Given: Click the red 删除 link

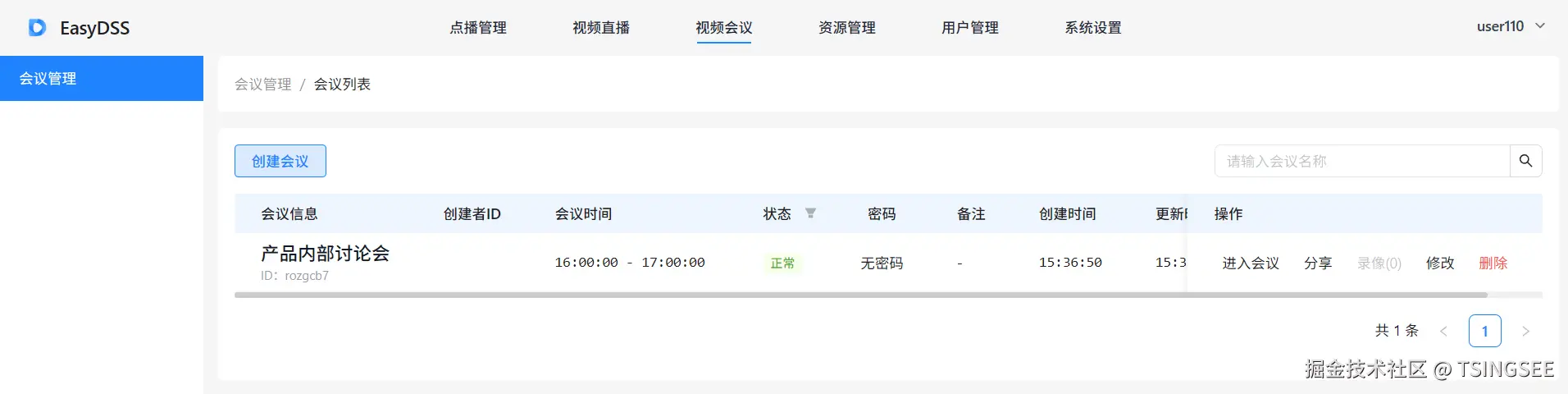Looking at the screenshot, I should point(1493,263).
